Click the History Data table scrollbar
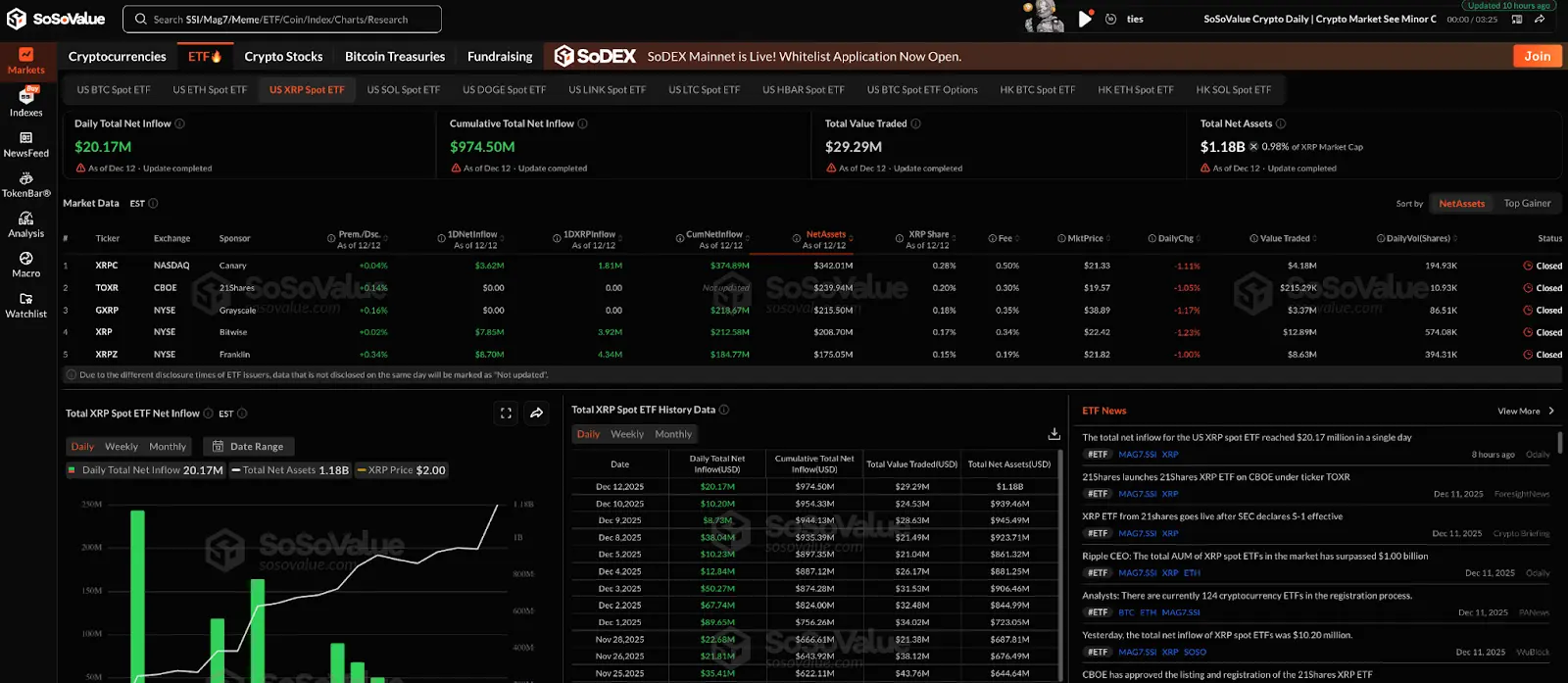The width and height of the screenshot is (1568, 683). [1060, 565]
